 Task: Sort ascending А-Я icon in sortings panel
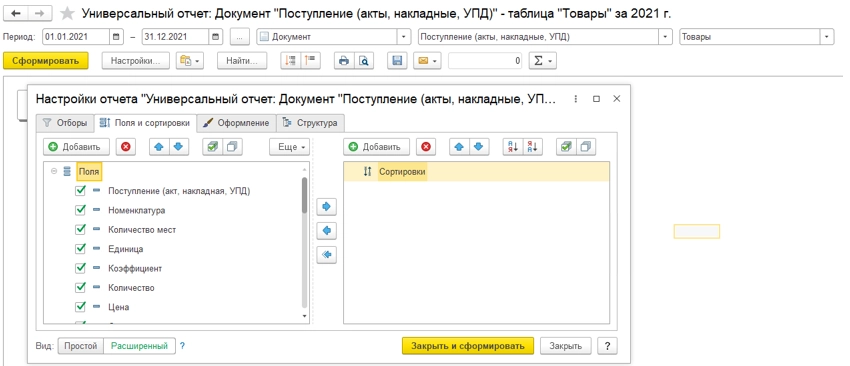coord(512,147)
